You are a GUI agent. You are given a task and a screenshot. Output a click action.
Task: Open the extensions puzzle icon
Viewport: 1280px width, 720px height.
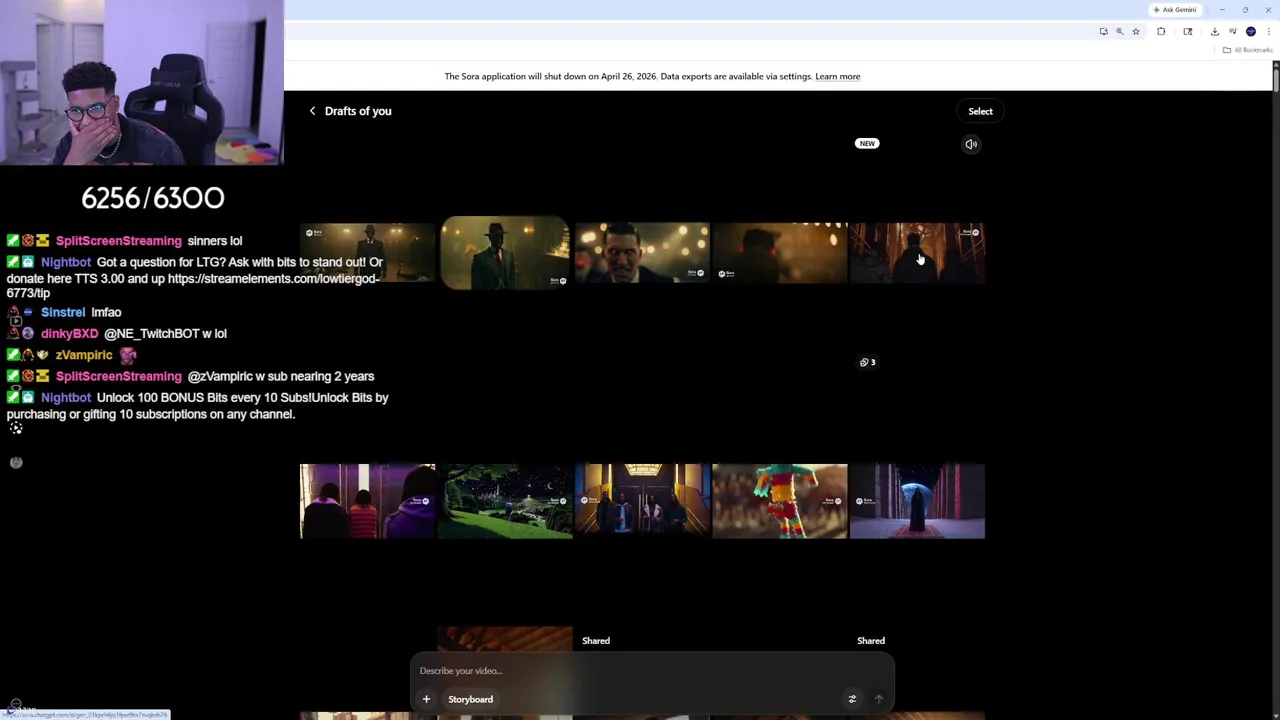pyautogui.click(x=1161, y=32)
